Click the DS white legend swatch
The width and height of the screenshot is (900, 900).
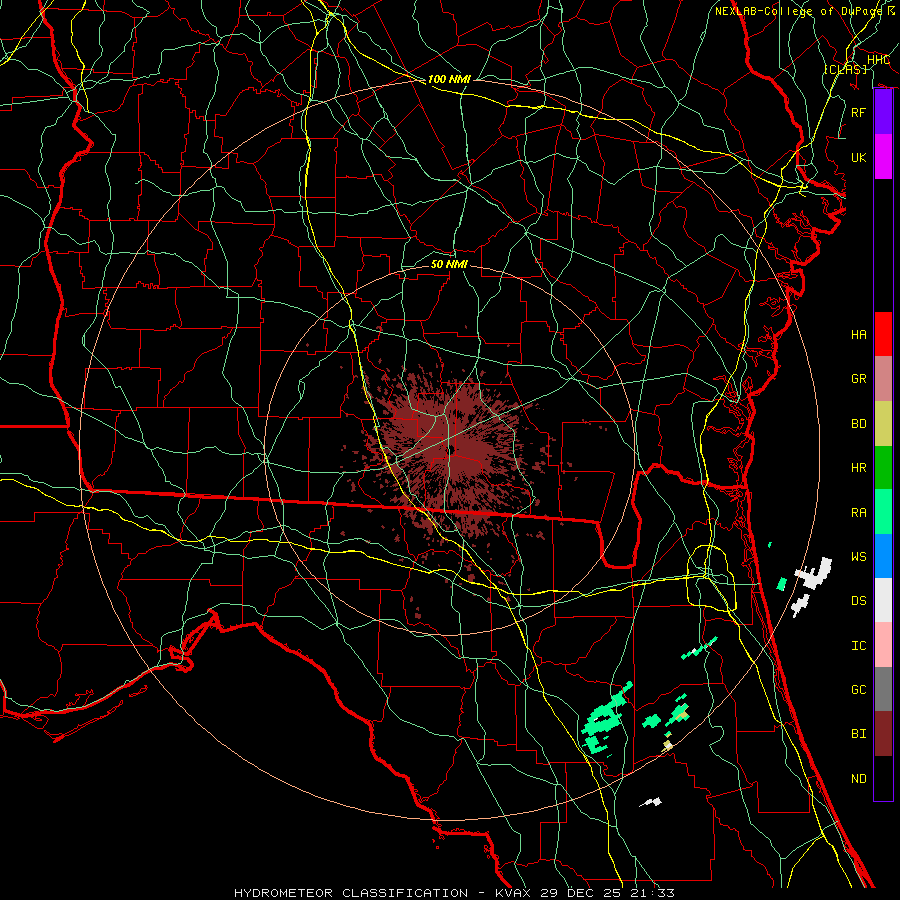pyautogui.click(x=883, y=600)
